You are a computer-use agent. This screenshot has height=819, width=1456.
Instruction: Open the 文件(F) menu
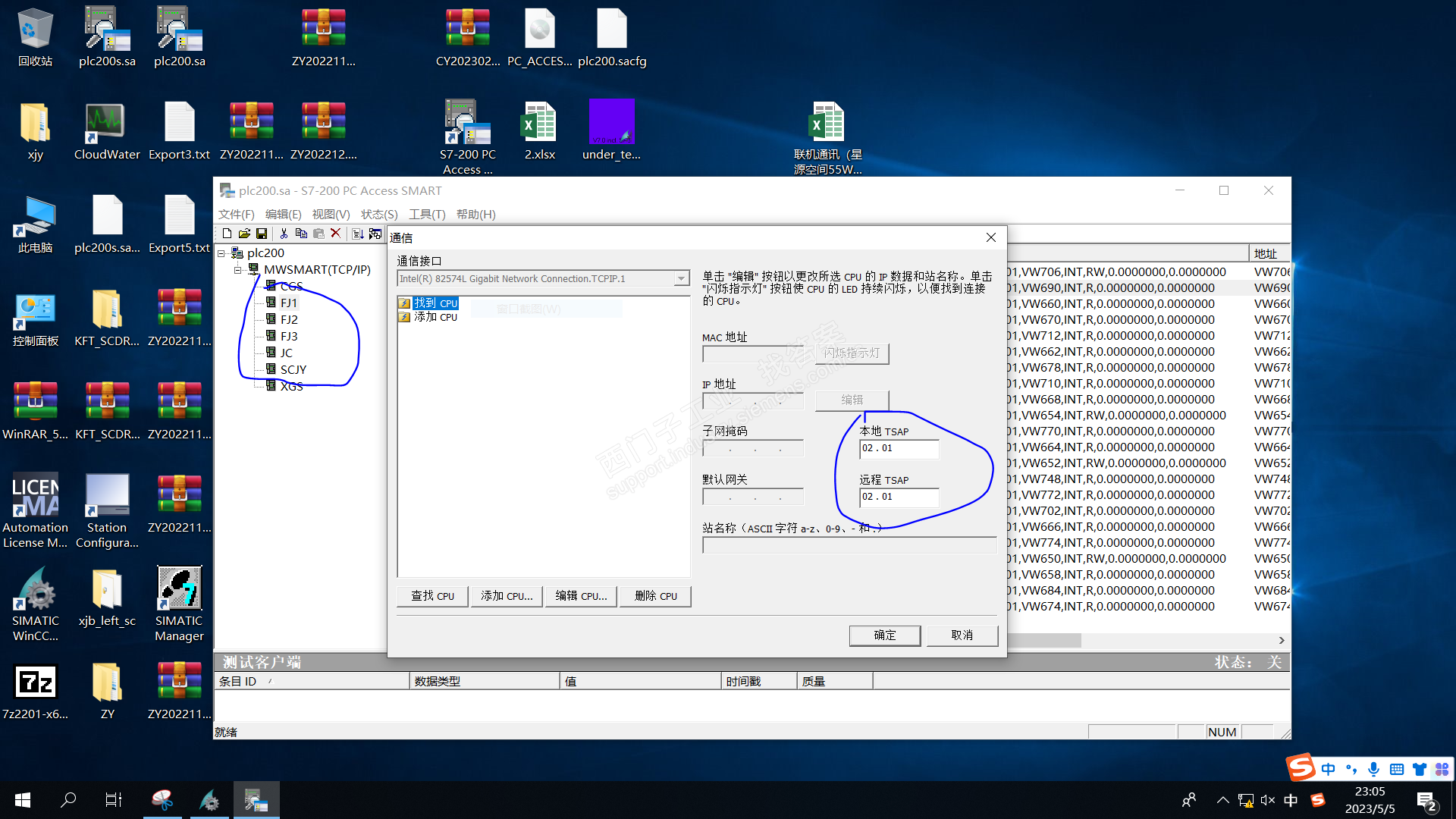point(236,215)
